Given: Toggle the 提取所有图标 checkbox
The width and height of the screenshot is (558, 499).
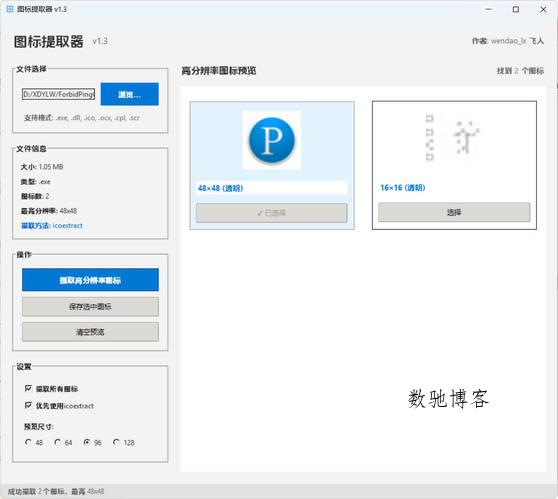Looking at the screenshot, I should (x=28, y=388).
